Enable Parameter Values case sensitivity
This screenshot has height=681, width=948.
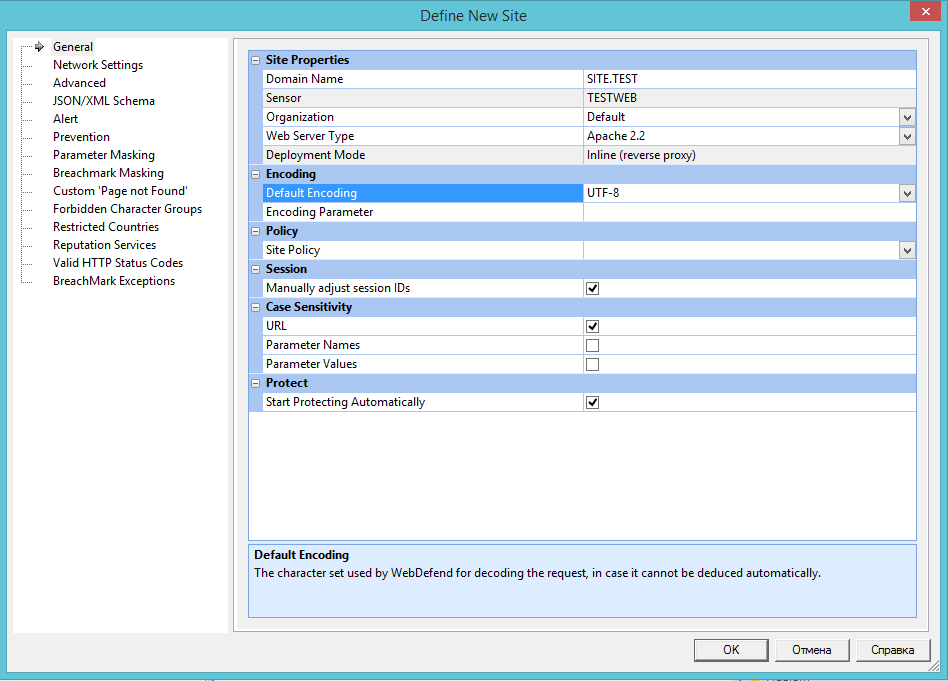[x=592, y=365]
